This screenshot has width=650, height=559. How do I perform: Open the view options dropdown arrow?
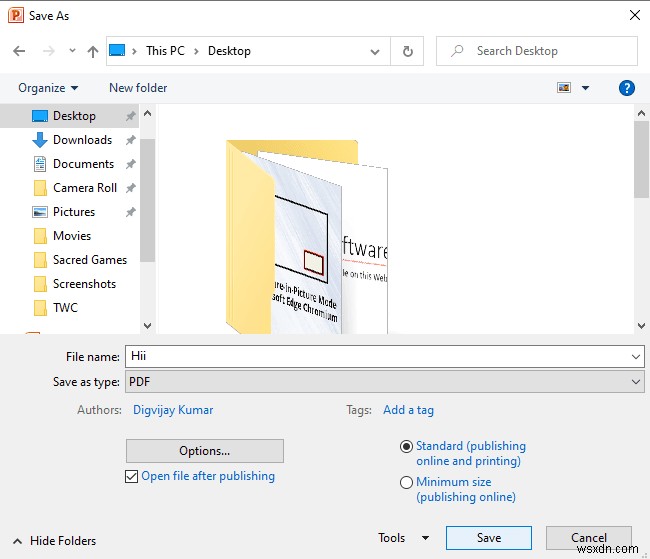coord(585,88)
